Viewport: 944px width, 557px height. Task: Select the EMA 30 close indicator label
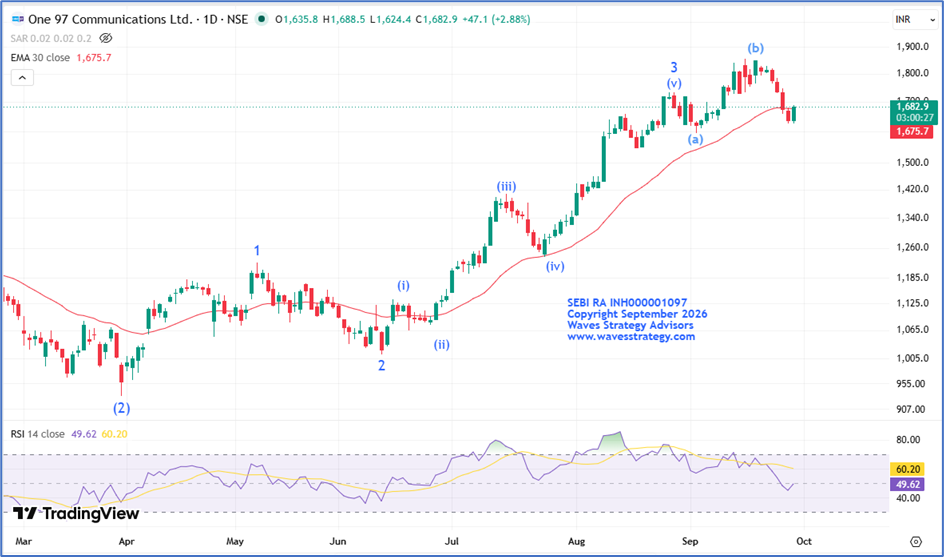point(40,58)
